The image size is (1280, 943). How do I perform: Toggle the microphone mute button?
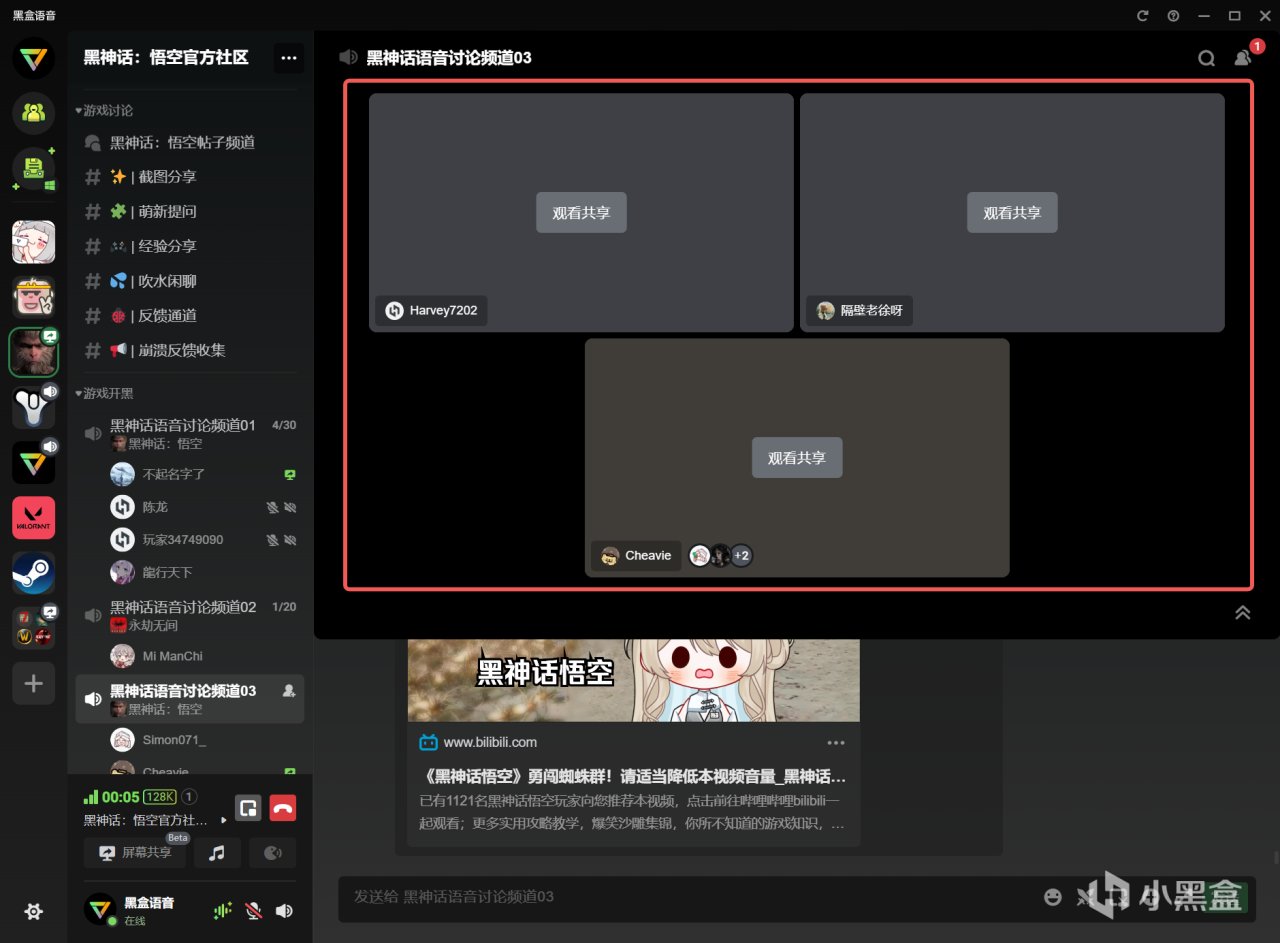254,911
